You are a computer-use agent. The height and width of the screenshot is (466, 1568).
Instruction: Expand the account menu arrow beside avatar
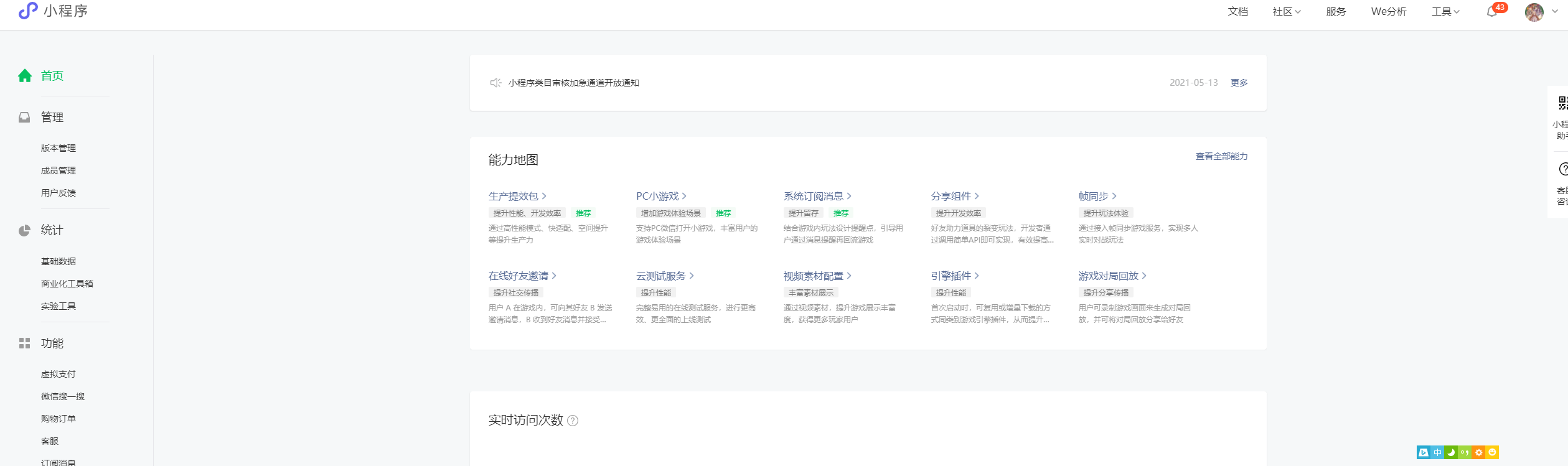coord(1556,12)
